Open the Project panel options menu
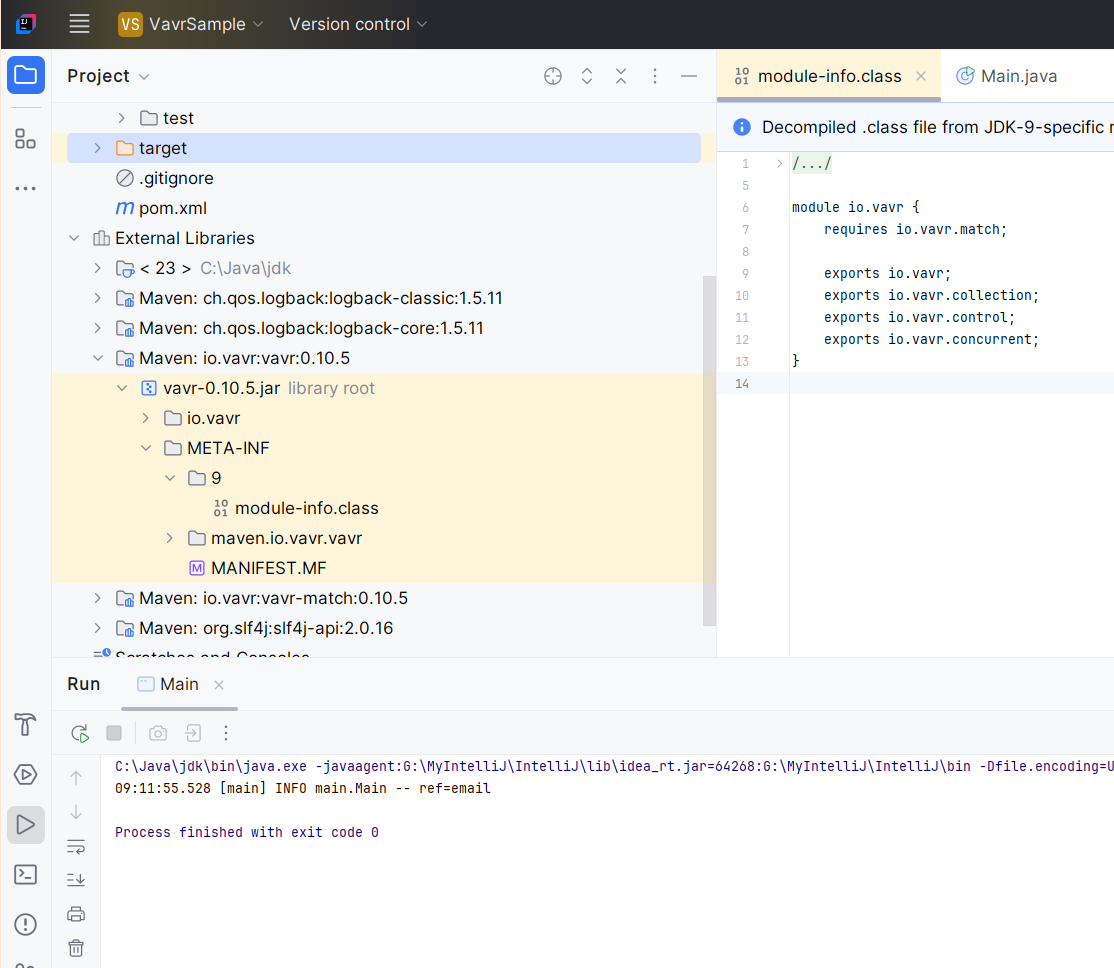1114x968 pixels. 655,76
